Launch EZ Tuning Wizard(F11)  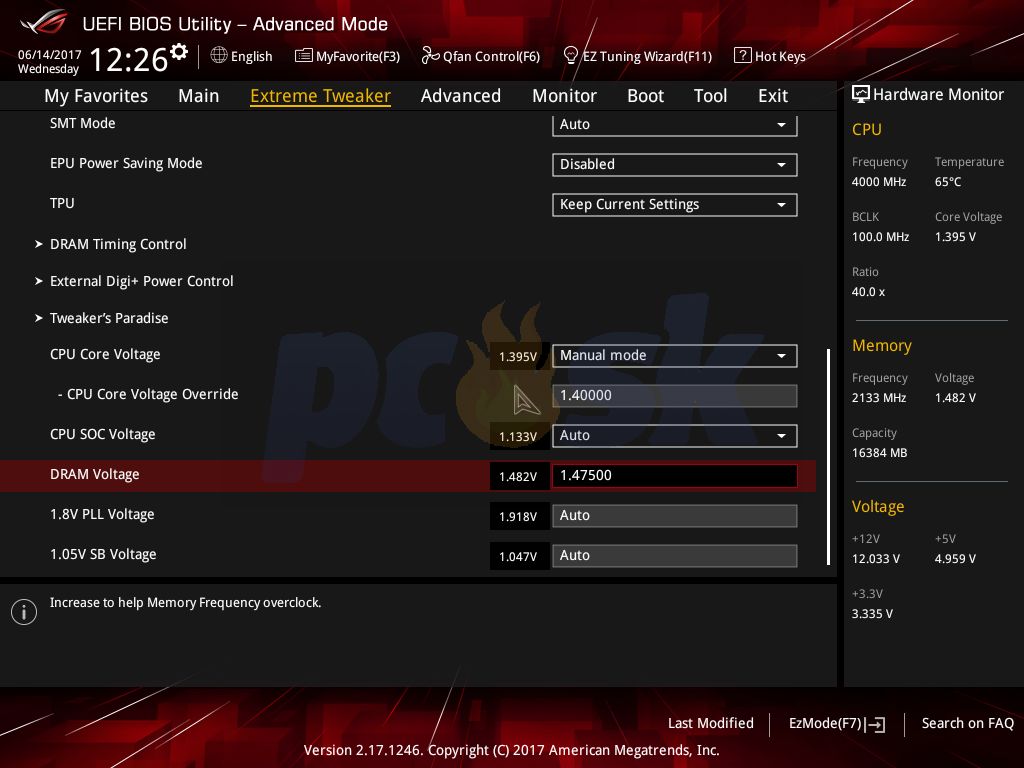[637, 56]
